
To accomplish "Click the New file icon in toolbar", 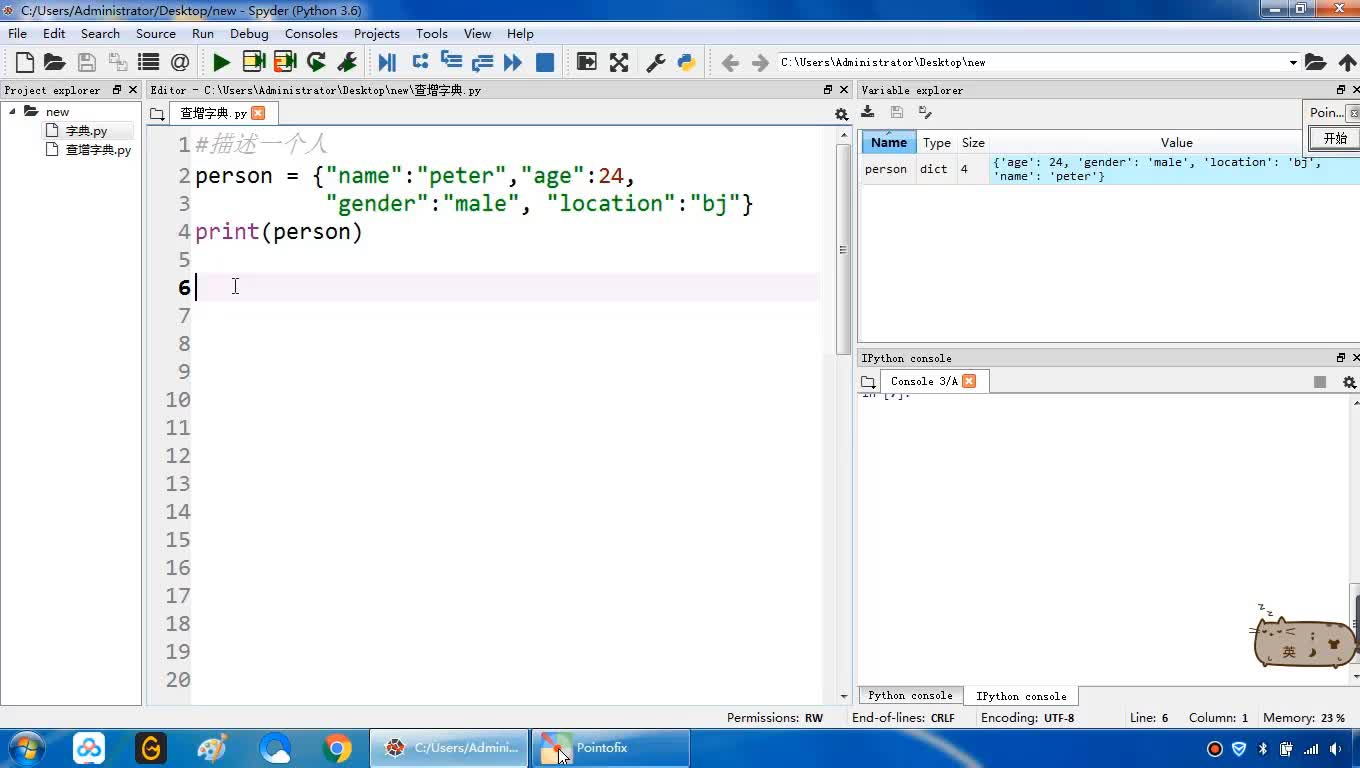I will (25, 62).
